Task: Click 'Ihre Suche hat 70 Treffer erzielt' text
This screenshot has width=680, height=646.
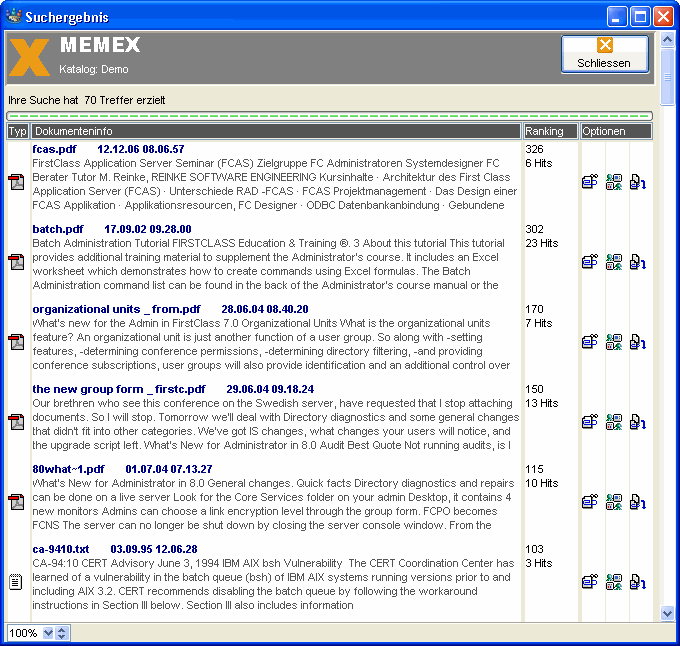Action: click(x=87, y=100)
